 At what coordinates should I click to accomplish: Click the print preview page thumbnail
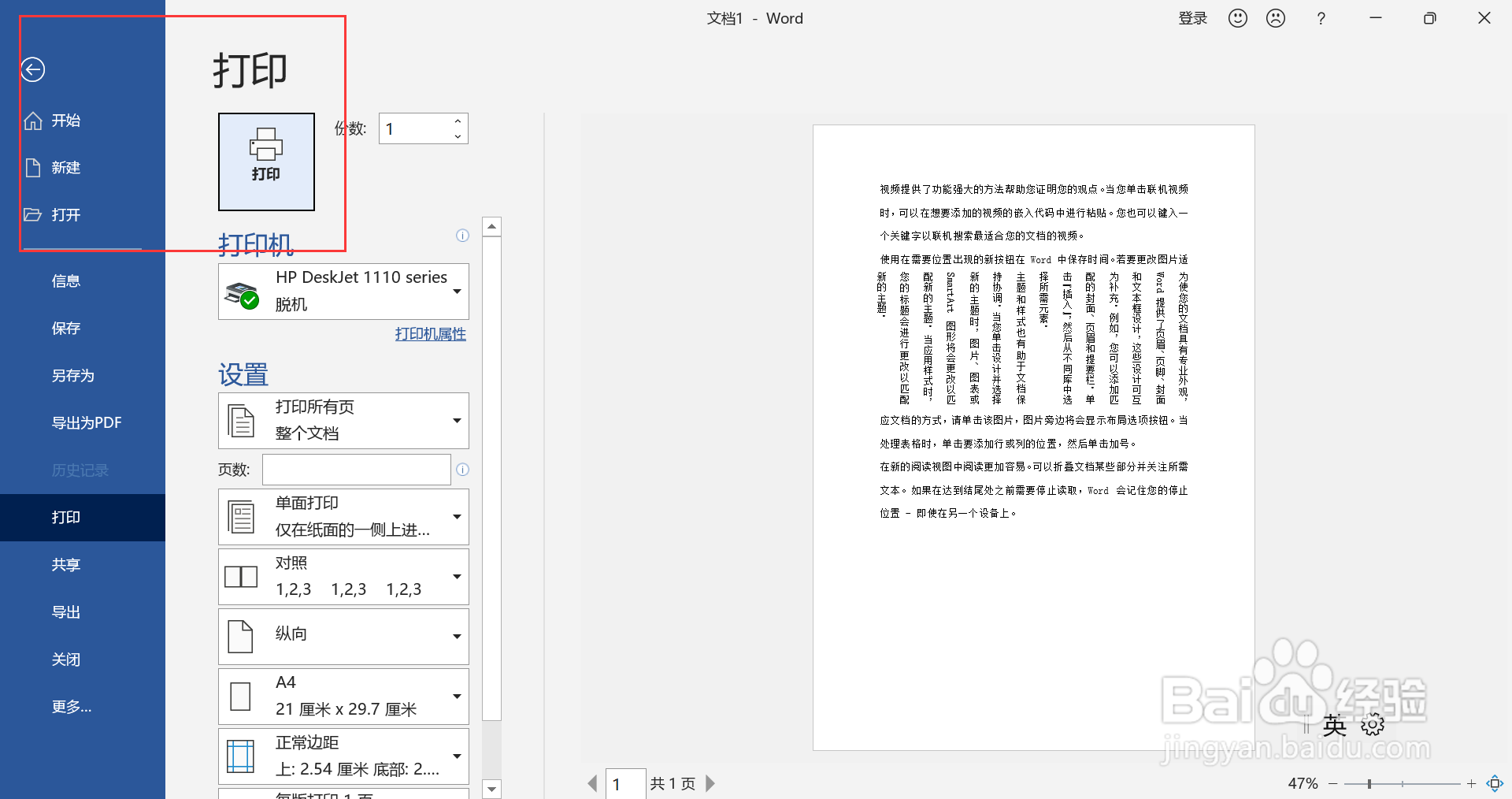click(1034, 437)
